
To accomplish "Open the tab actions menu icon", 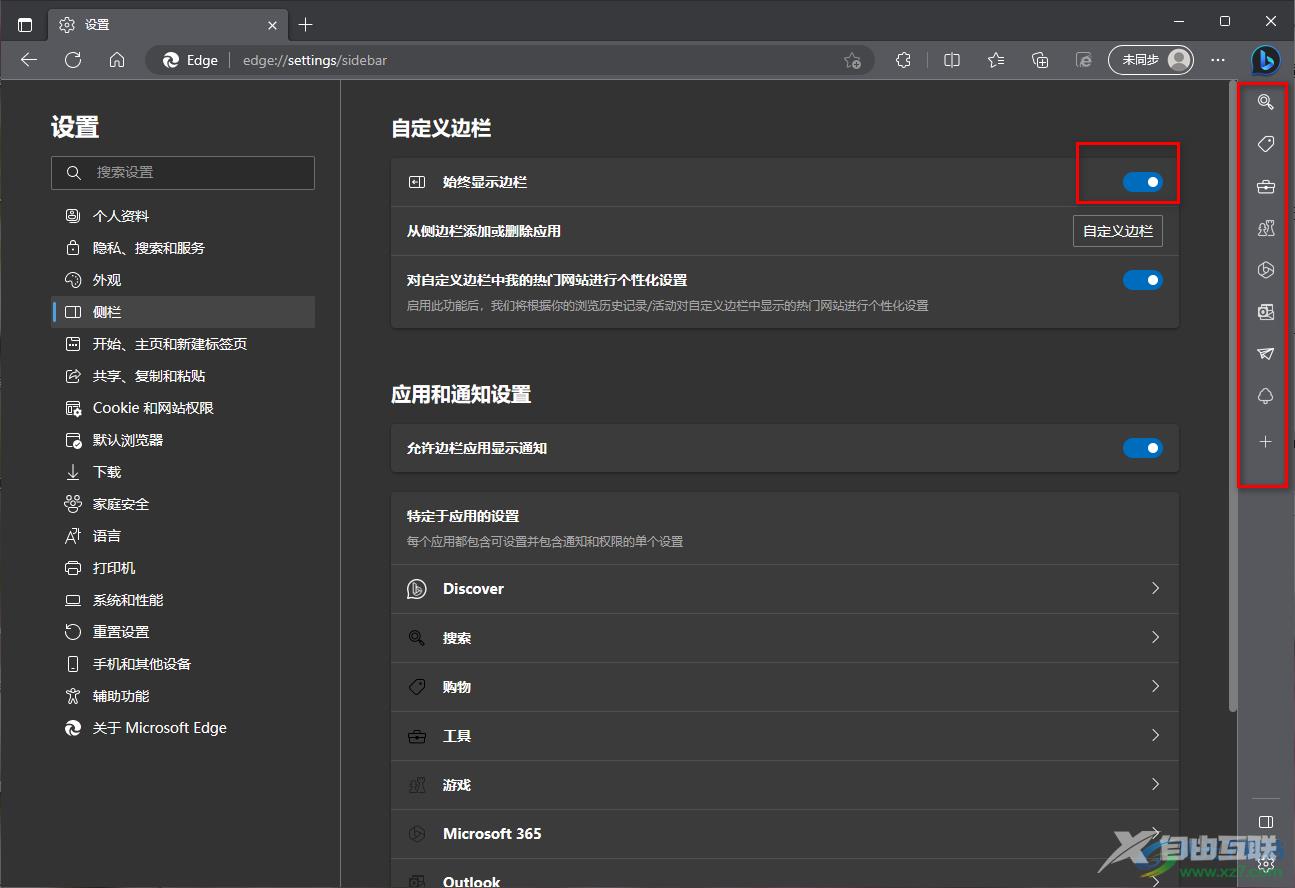I will point(25,24).
